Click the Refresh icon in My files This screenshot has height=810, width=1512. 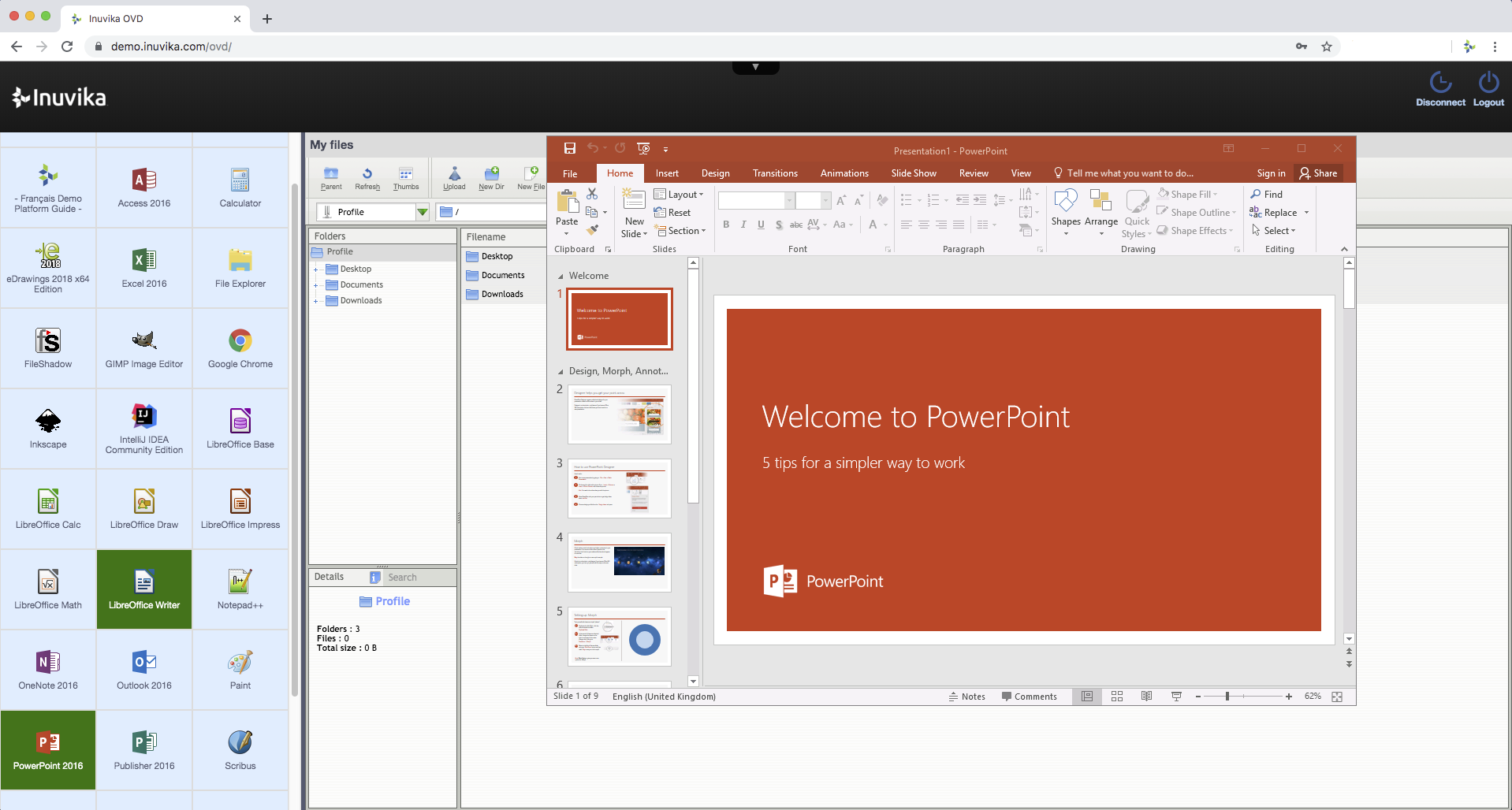point(367,178)
